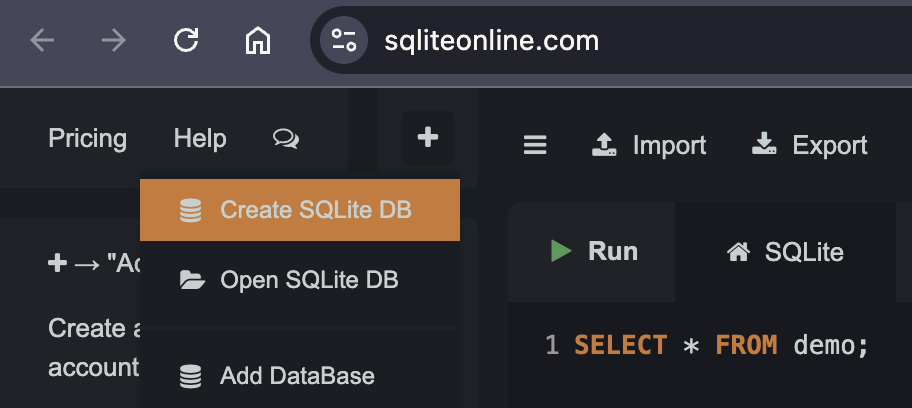This screenshot has width=912, height=408.
Task: Switch to the SQLite tab
Action: [x=785, y=251]
